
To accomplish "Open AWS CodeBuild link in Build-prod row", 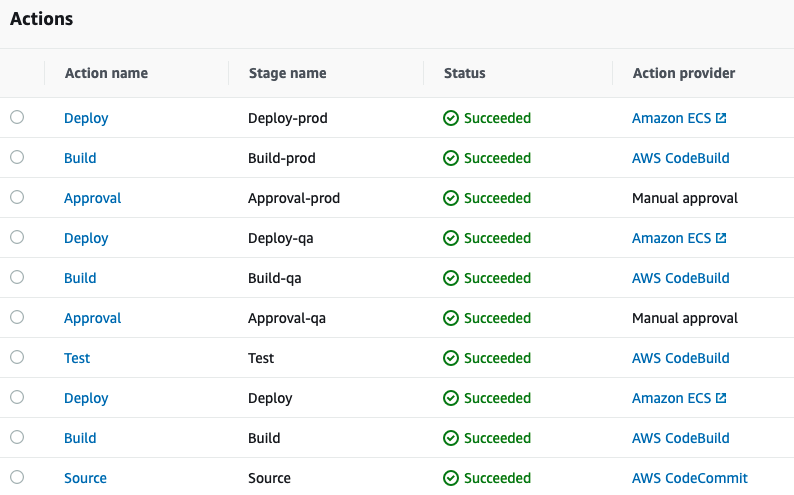I will point(680,158).
